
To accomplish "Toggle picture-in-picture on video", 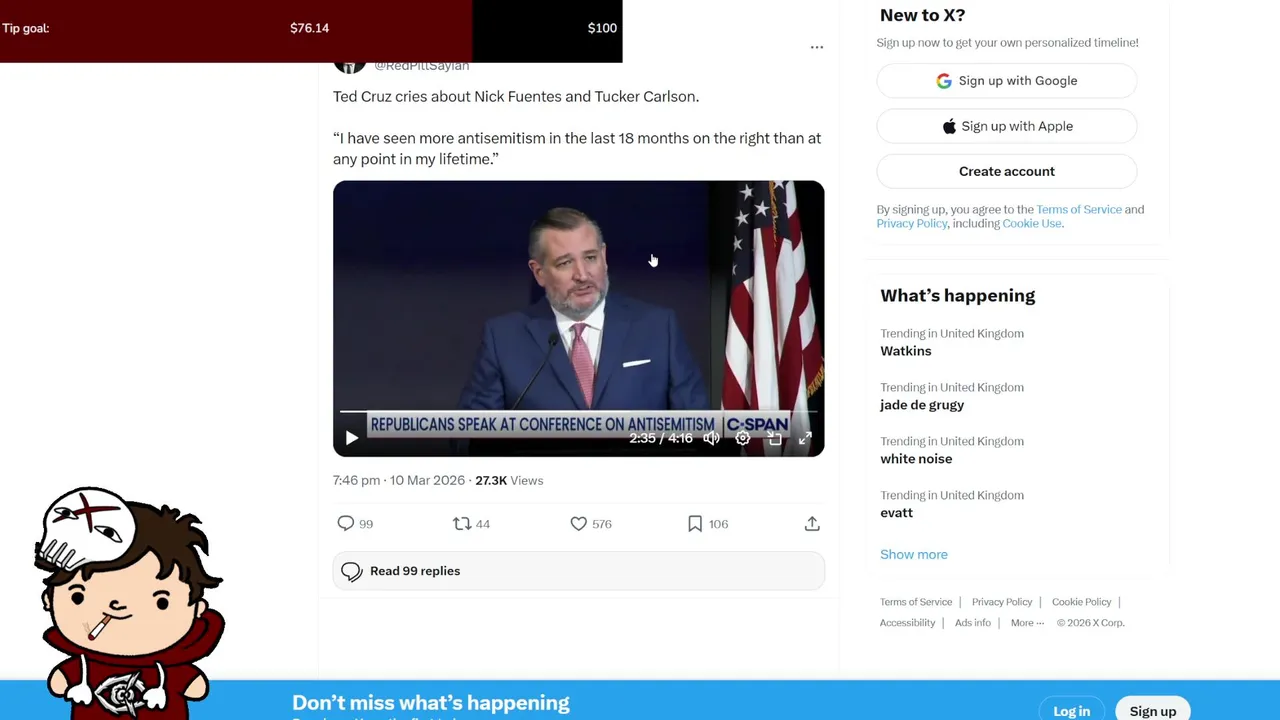I will click(774, 438).
